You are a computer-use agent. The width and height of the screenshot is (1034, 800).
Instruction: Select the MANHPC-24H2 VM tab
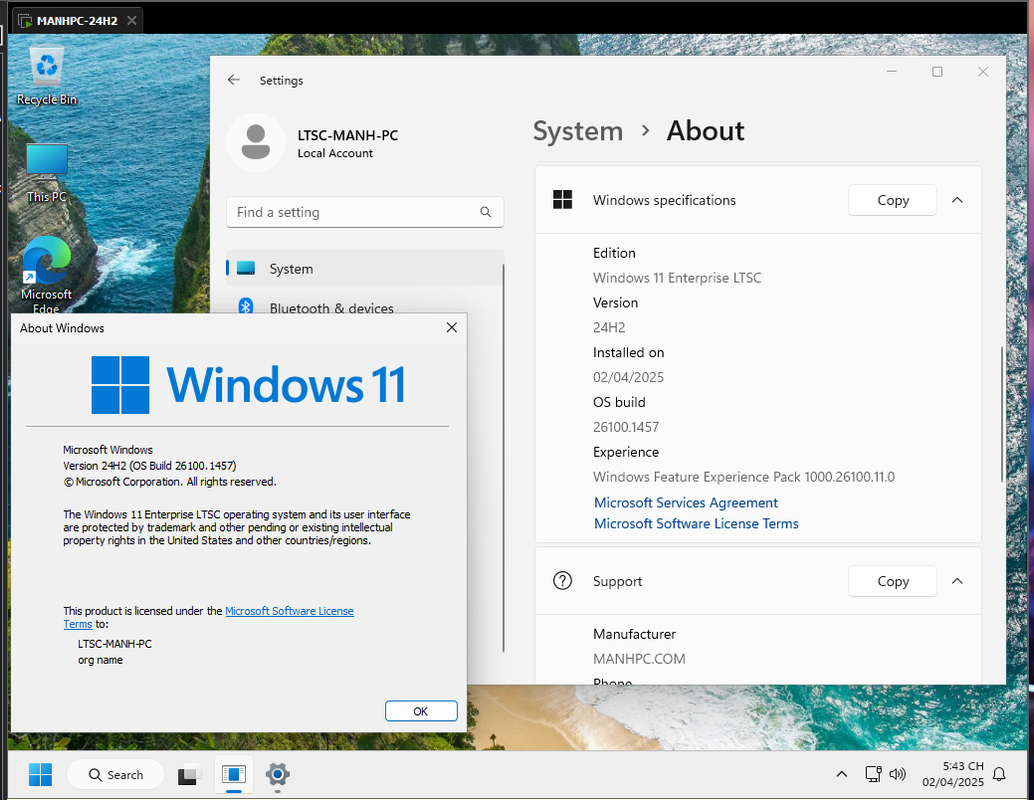pyautogui.click(x=77, y=20)
